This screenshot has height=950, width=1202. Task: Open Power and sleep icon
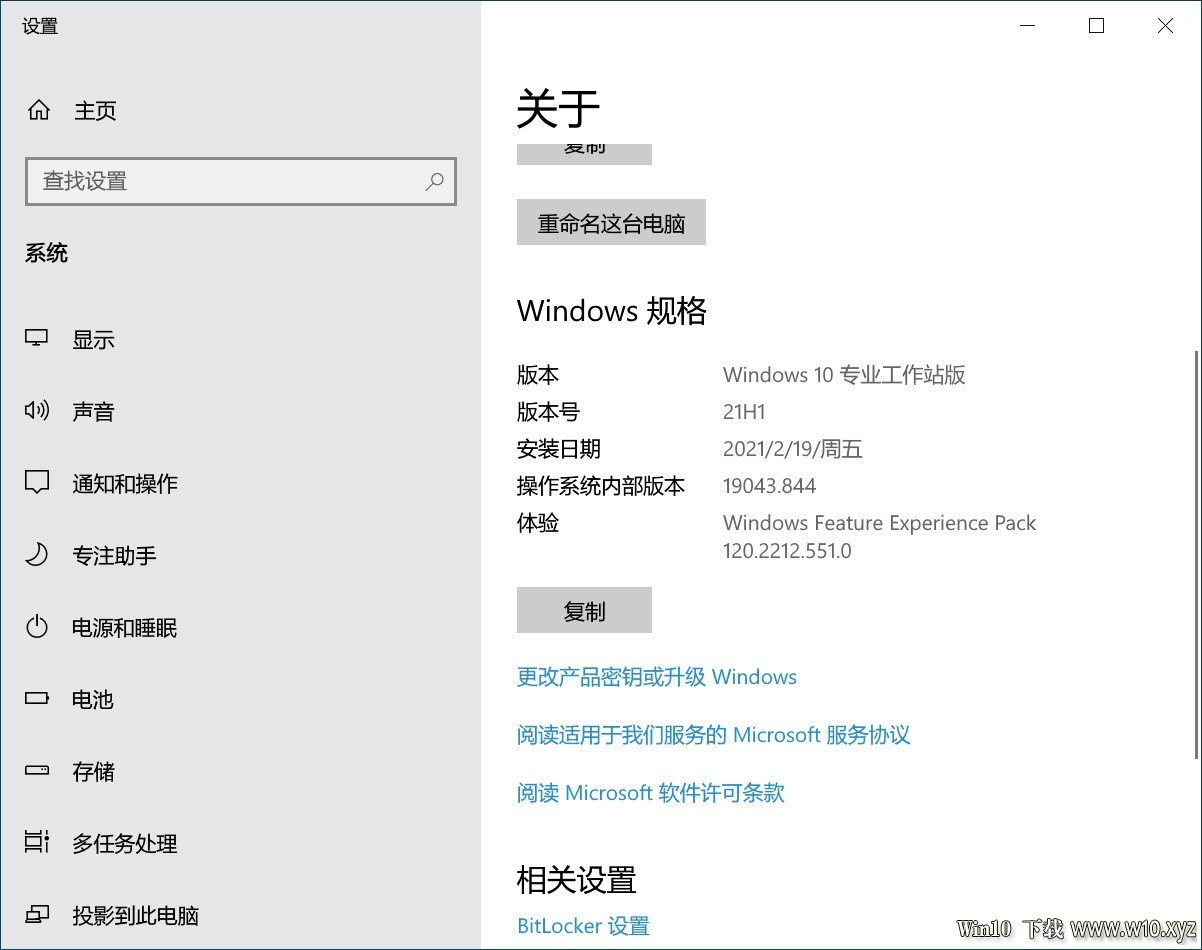[x=37, y=627]
